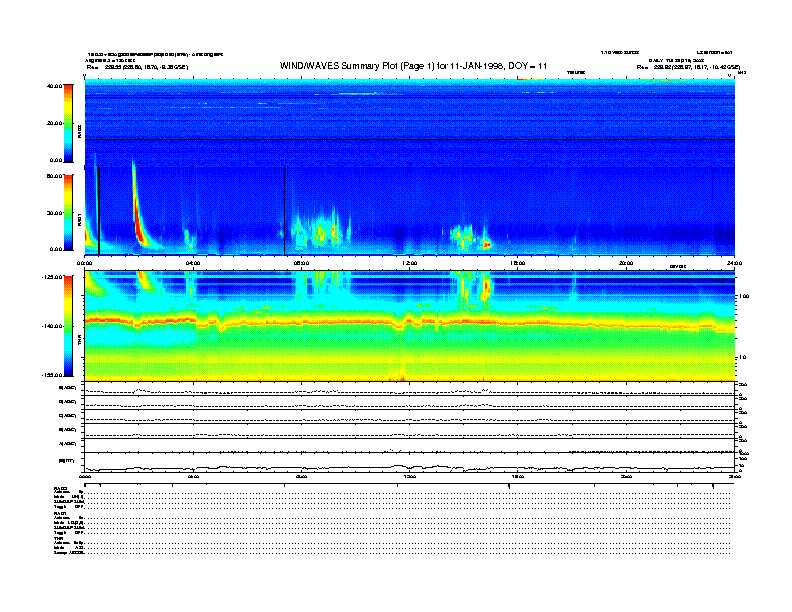Click the RAD1 color scale bar
Viewport: 792px width, 612px height.
[x=68, y=212]
